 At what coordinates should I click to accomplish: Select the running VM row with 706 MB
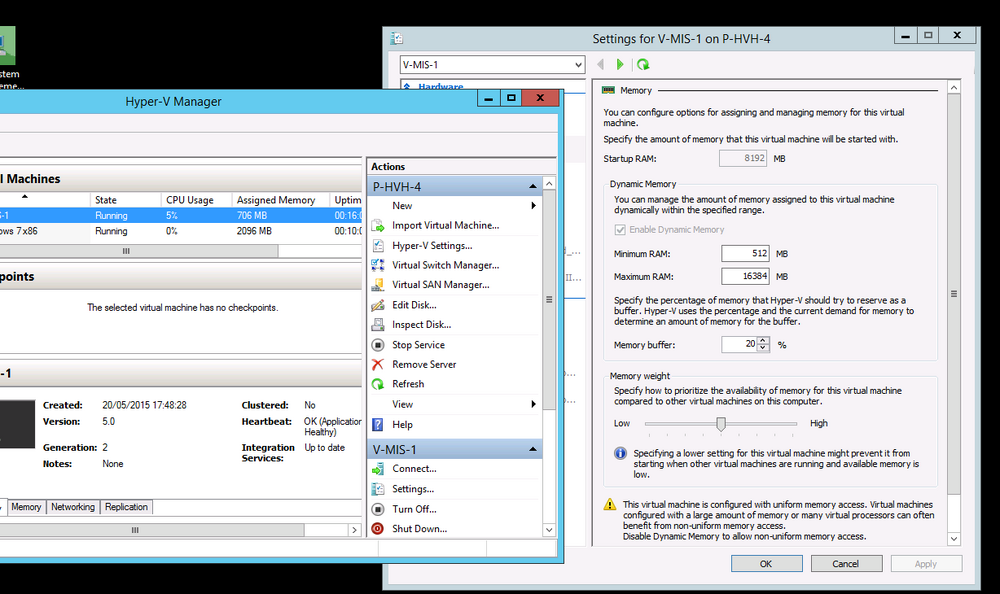tap(180, 216)
